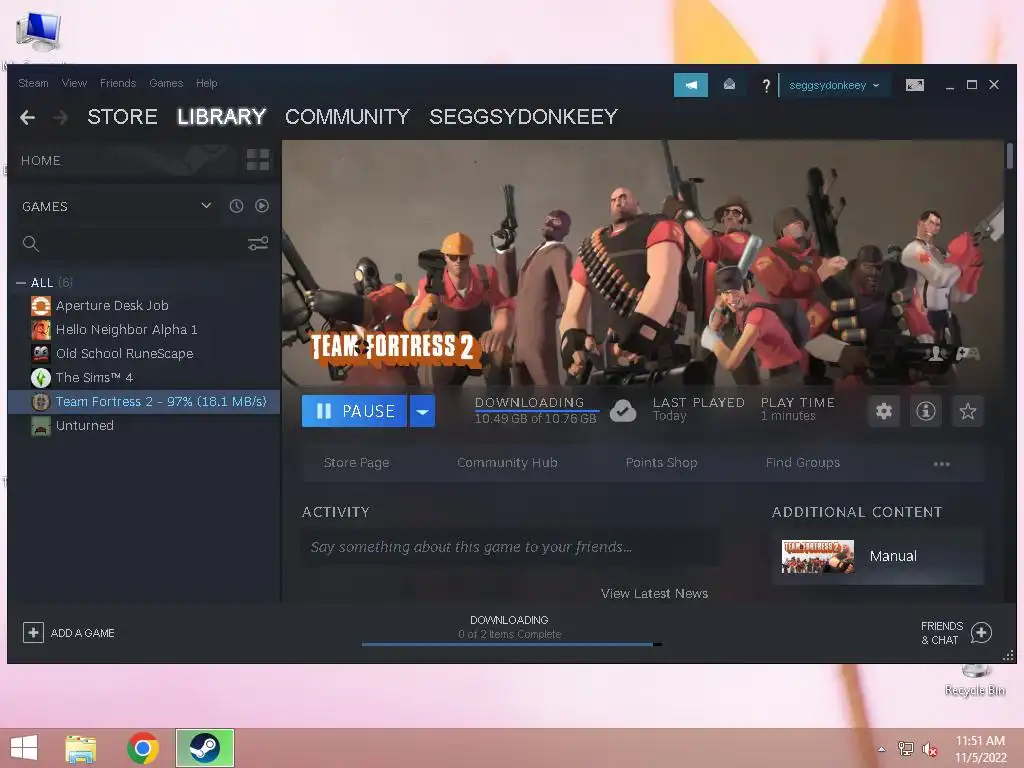Go to the STORE tab
1024x768 pixels.
pyautogui.click(x=122, y=117)
